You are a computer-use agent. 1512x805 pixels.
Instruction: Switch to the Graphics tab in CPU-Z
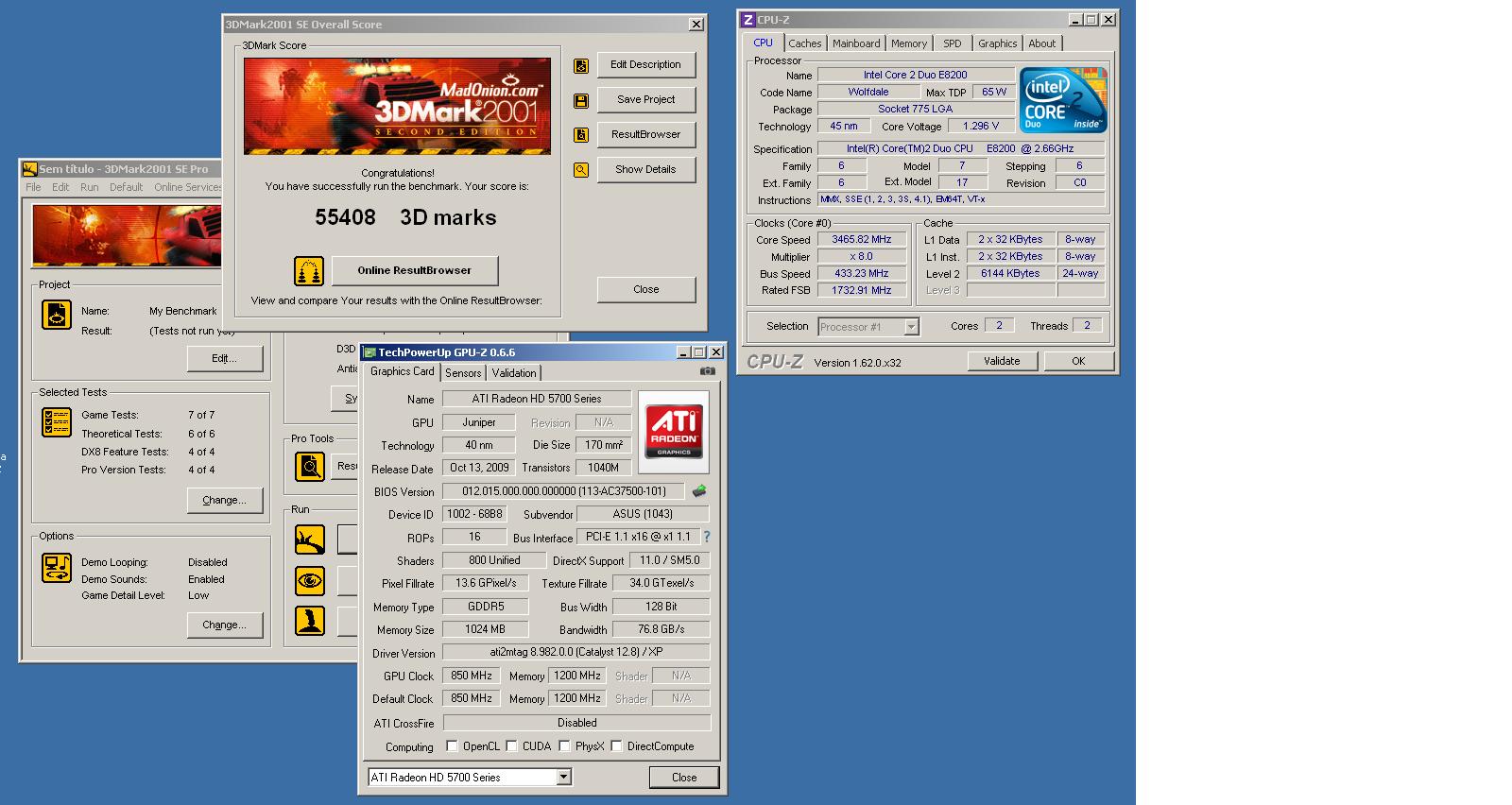(x=998, y=43)
